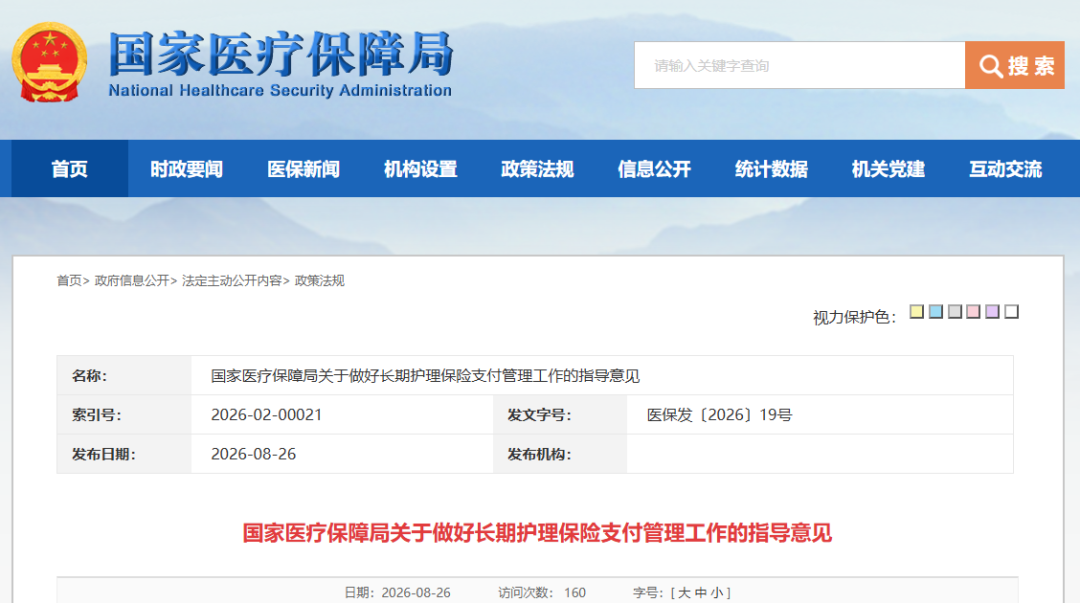
Task: Set font size to 小
Action: 716,593
